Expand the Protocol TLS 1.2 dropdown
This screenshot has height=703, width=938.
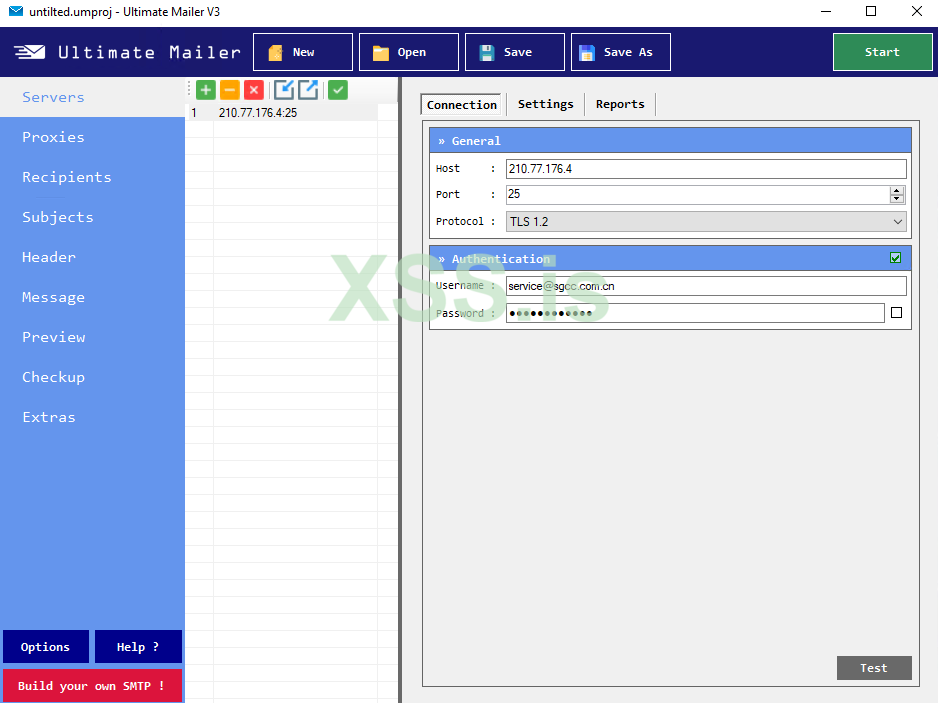pos(706,221)
